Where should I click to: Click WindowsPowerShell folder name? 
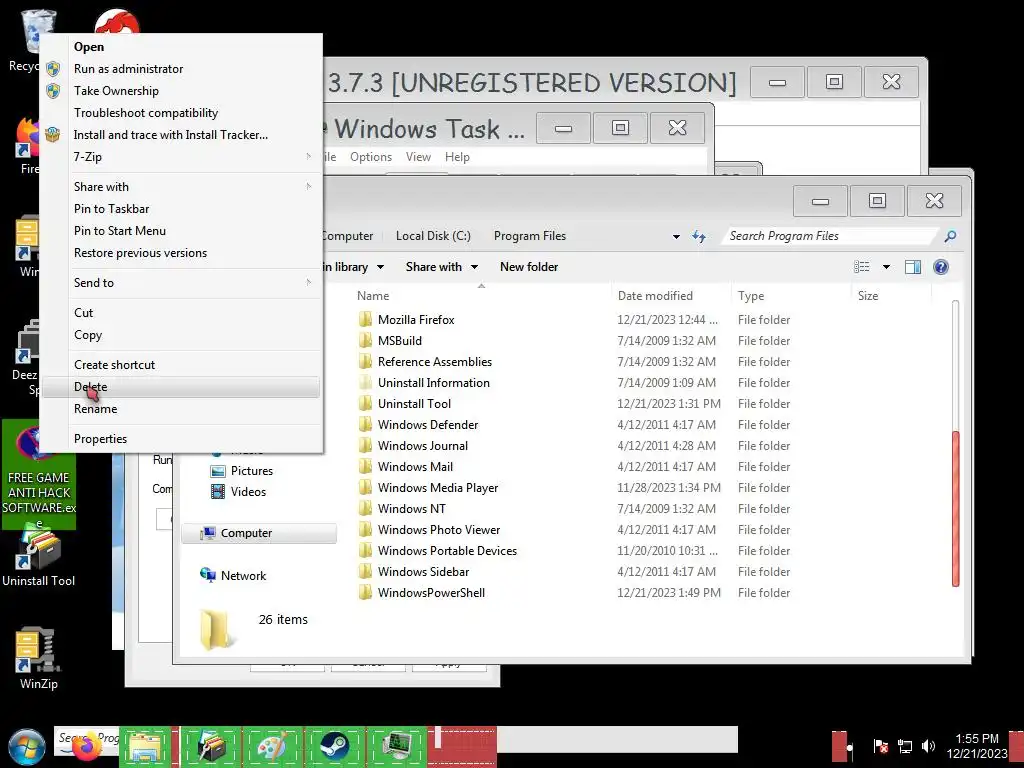(x=431, y=593)
